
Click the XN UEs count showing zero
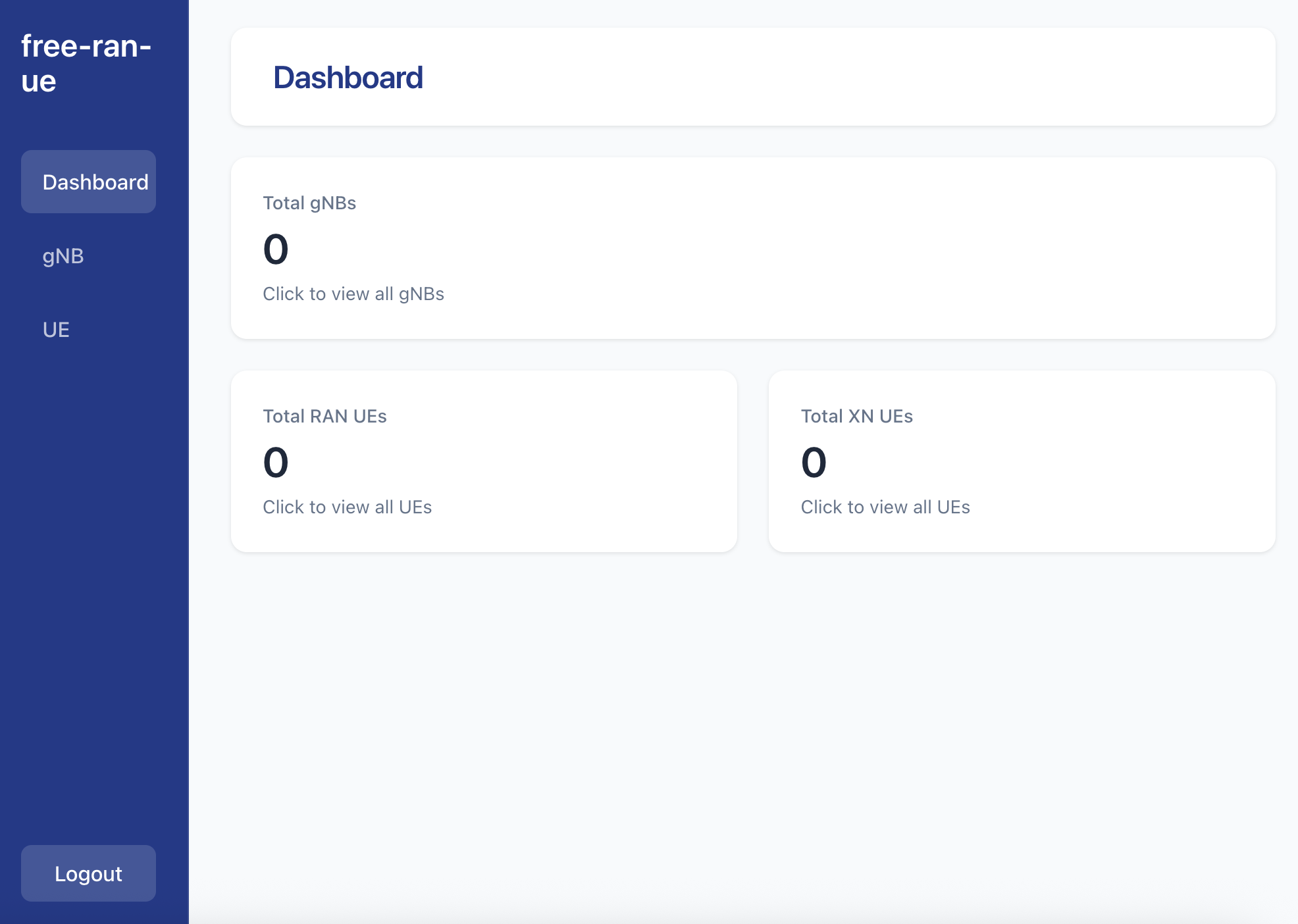pyautogui.click(x=813, y=462)
